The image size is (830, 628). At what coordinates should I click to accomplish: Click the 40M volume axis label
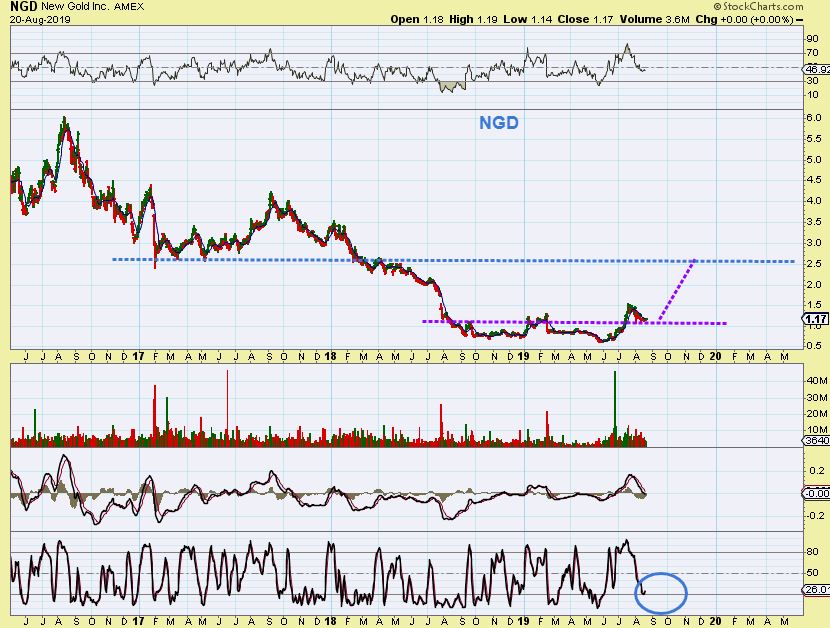[x=817, y=381]
